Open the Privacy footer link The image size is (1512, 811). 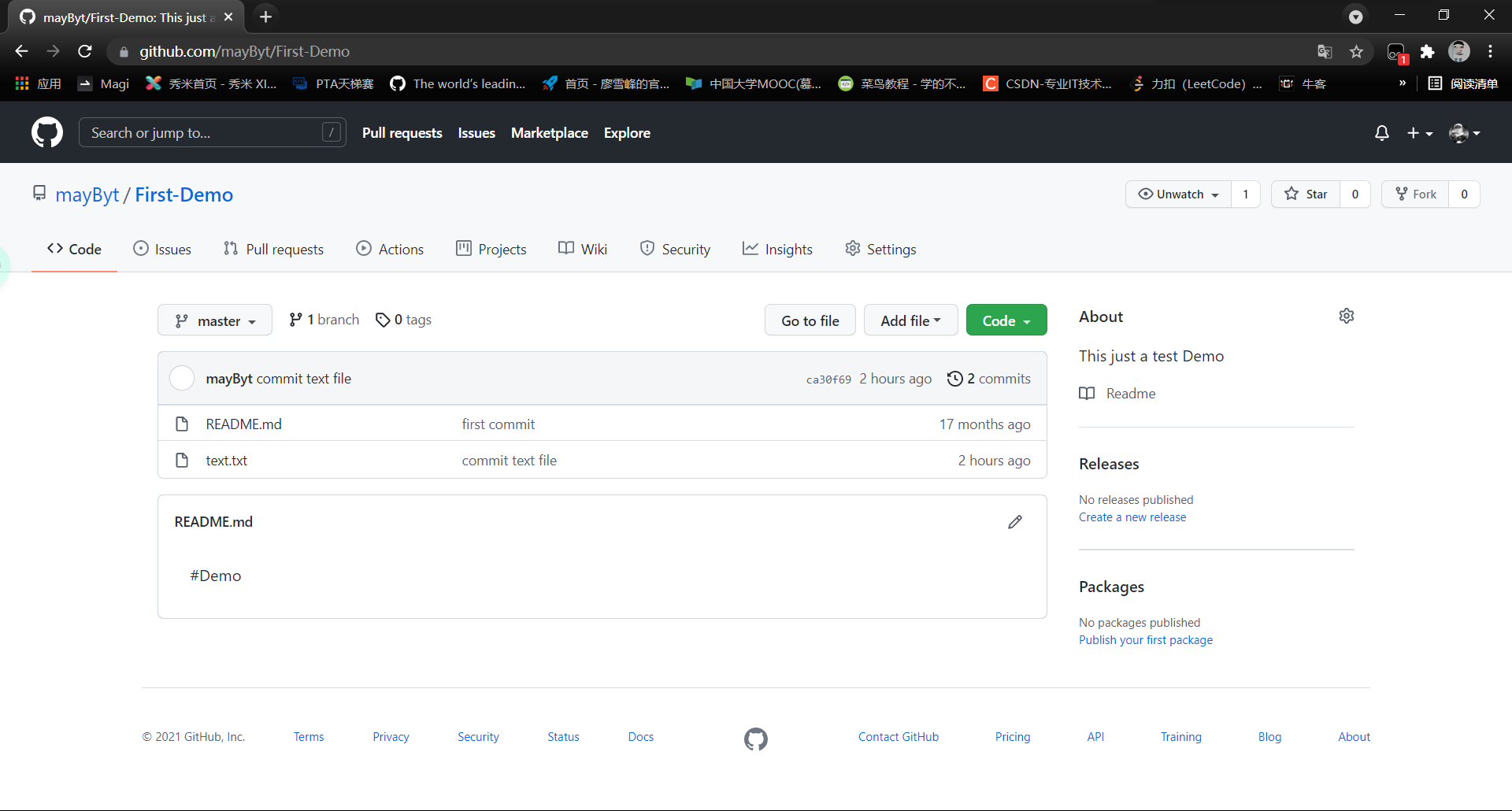click(x=391, y=737)
